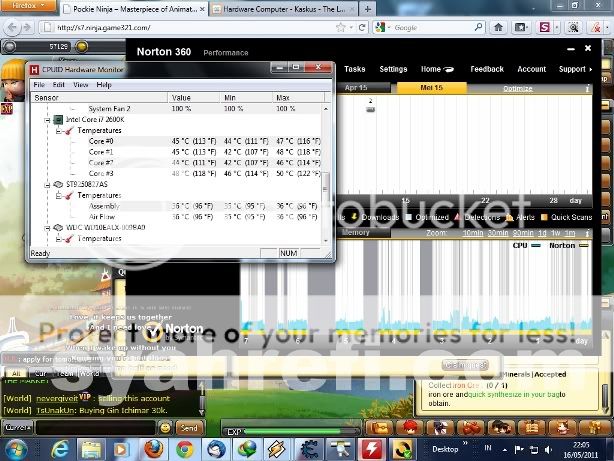
Task: Click the Sensor column header
Action: click(100, 98)
